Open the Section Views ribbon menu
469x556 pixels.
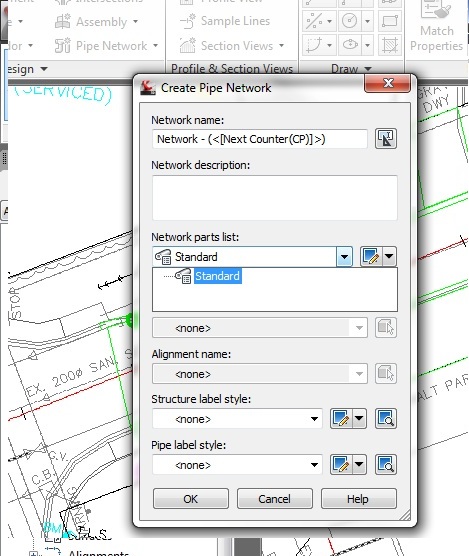(232, 46)
